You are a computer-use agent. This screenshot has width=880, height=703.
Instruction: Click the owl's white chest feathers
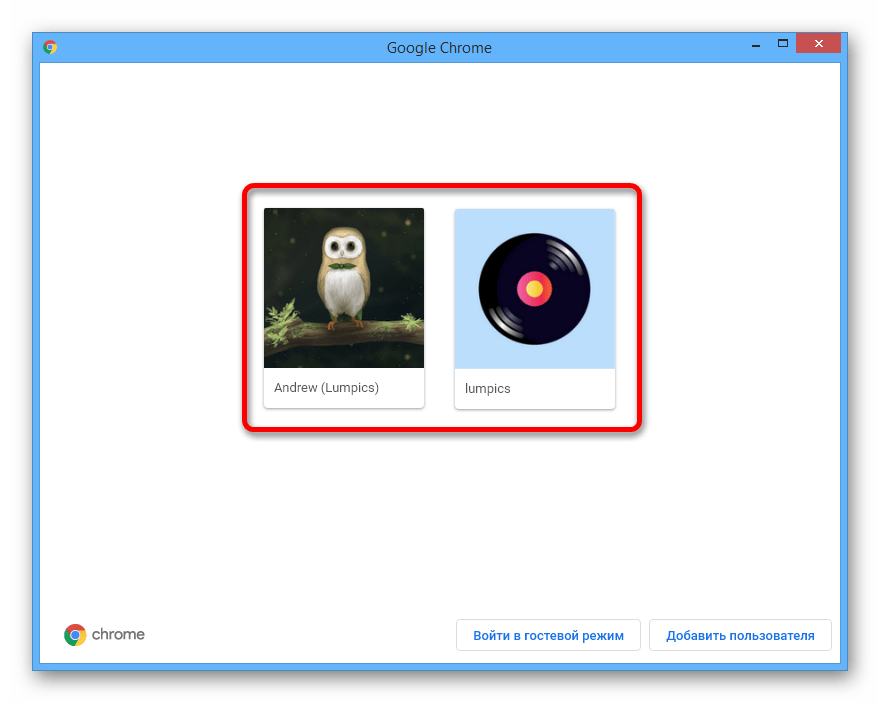(x=343, y=295)
